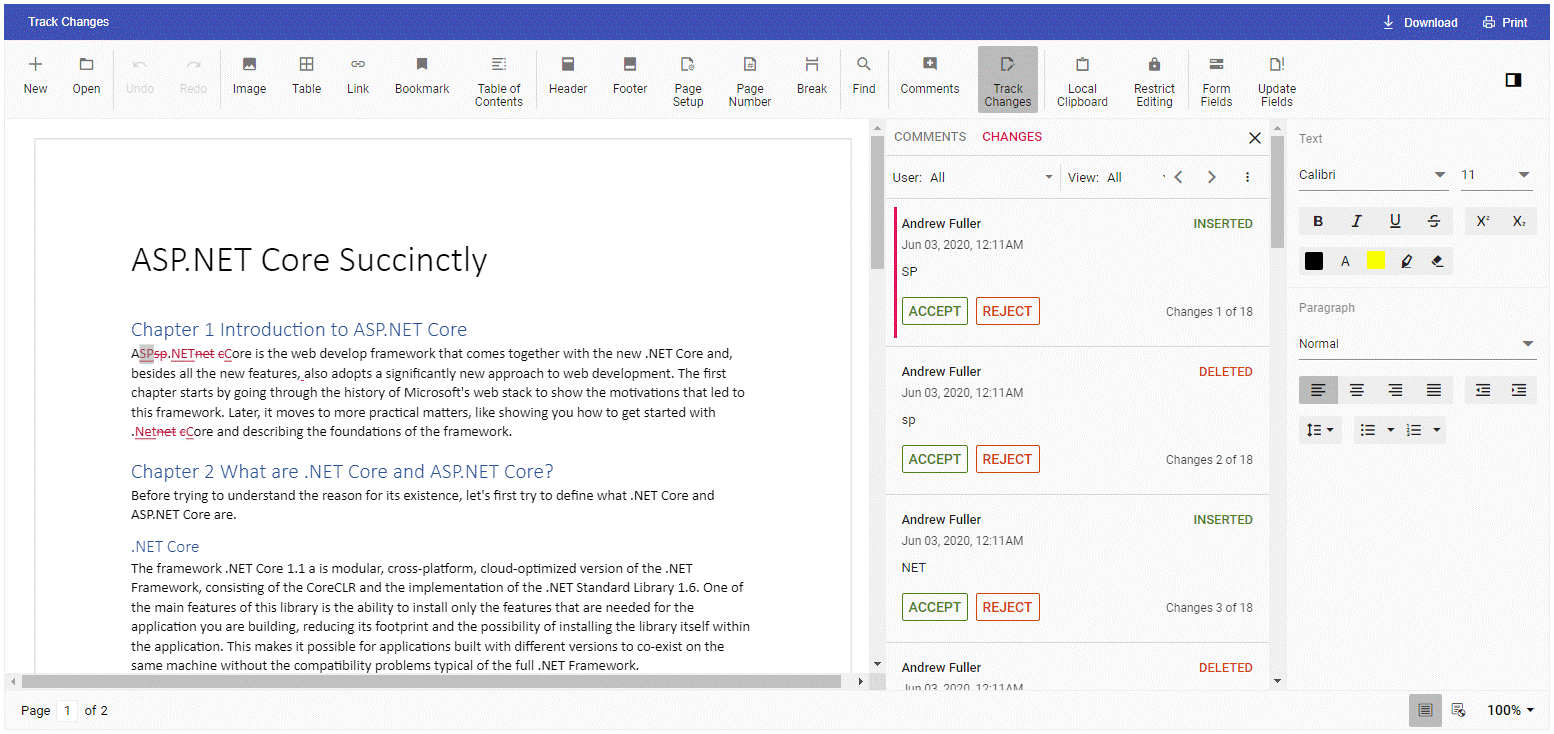Select the Changes tab
Screen dimensions: 1554x734
click(x=1012, y=137)
